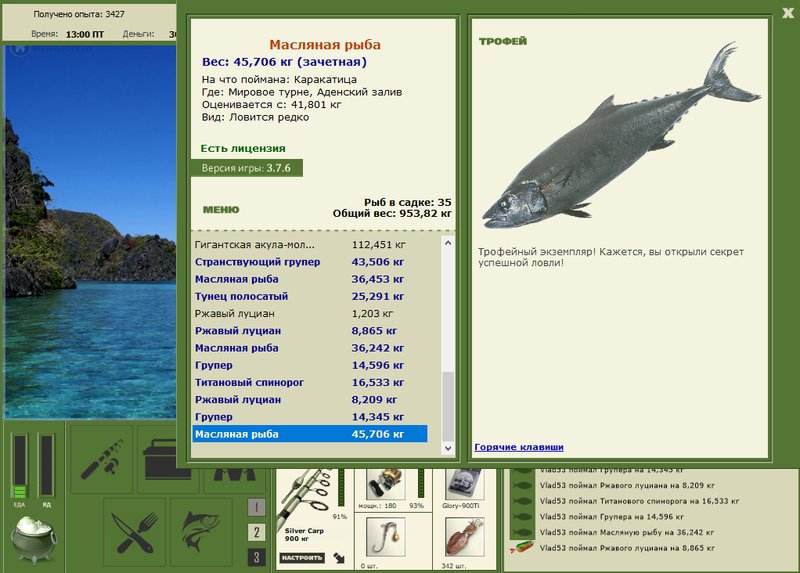Click chat line about Ржавого луциана 8,209 кг
This screenshot has height=573, width=800.
tap(627, 485)
